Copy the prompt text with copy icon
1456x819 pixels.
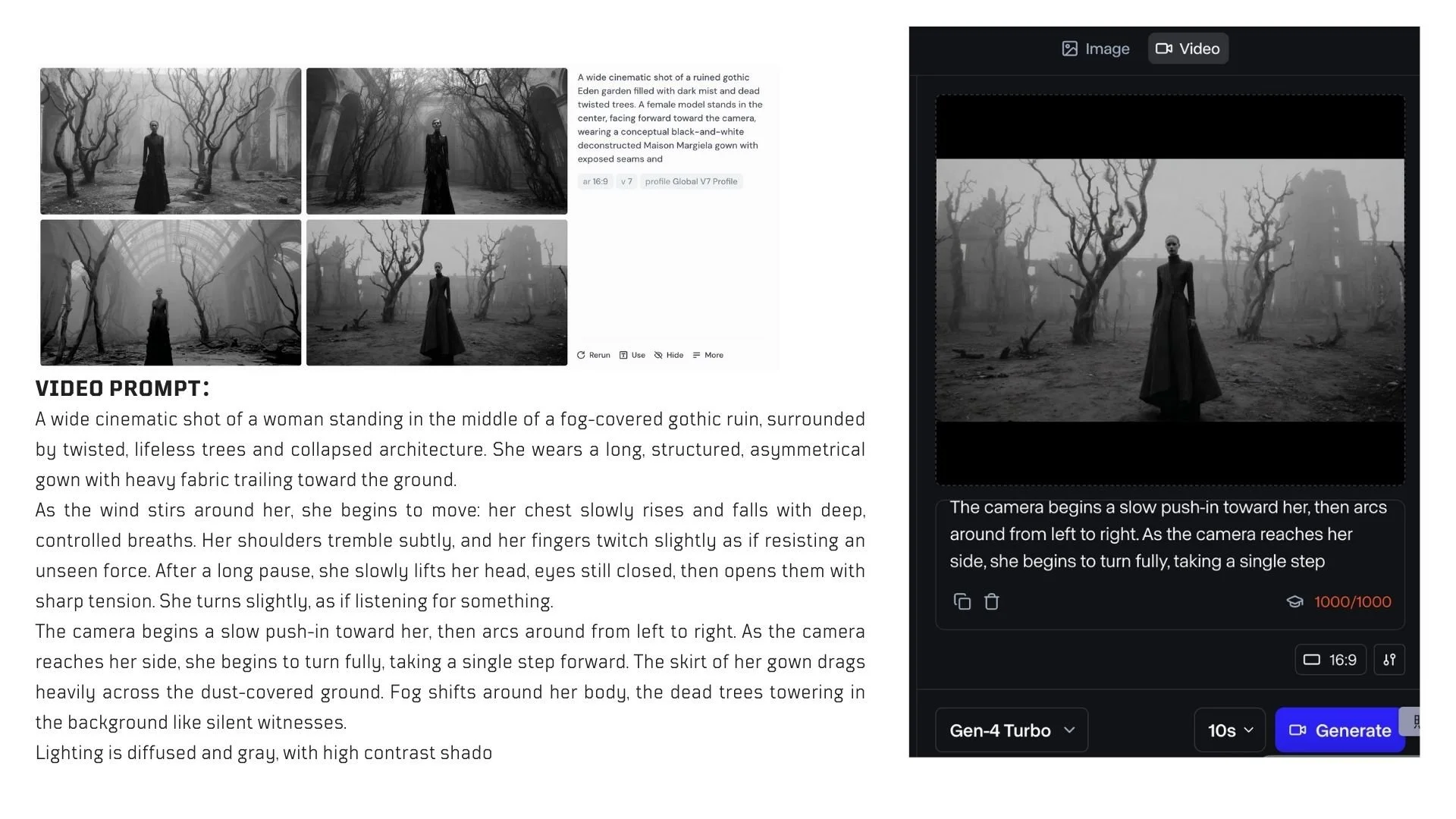962,601
